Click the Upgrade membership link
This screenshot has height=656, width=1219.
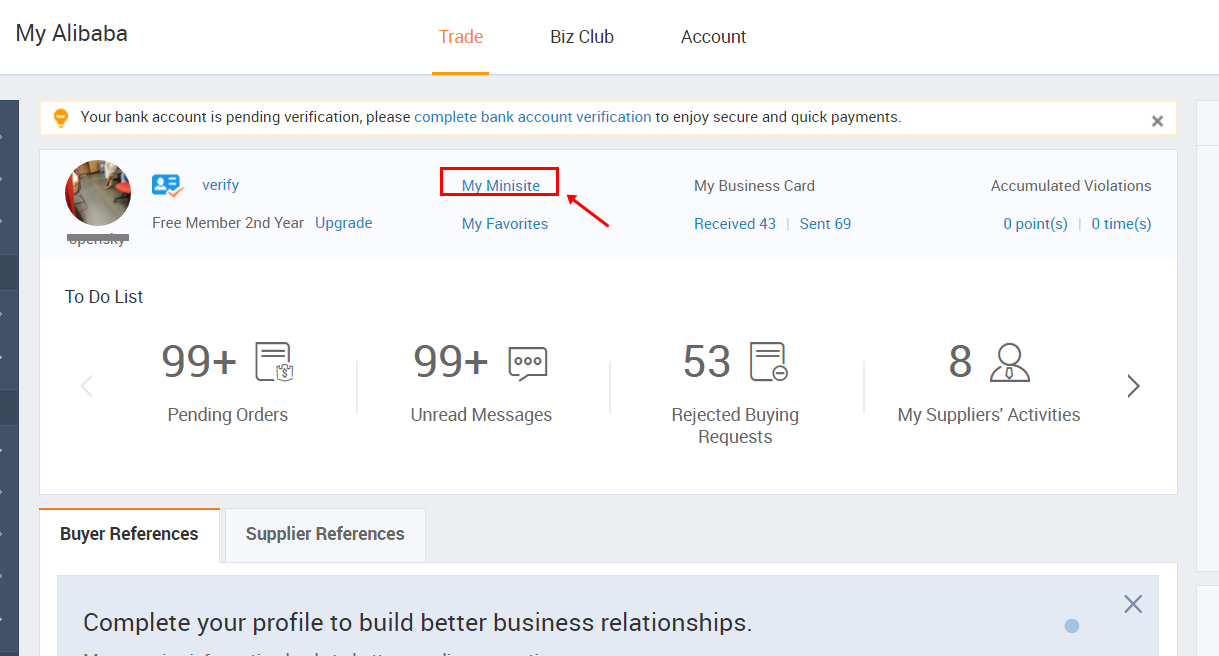pyautogui.click(x=344, y=223)
